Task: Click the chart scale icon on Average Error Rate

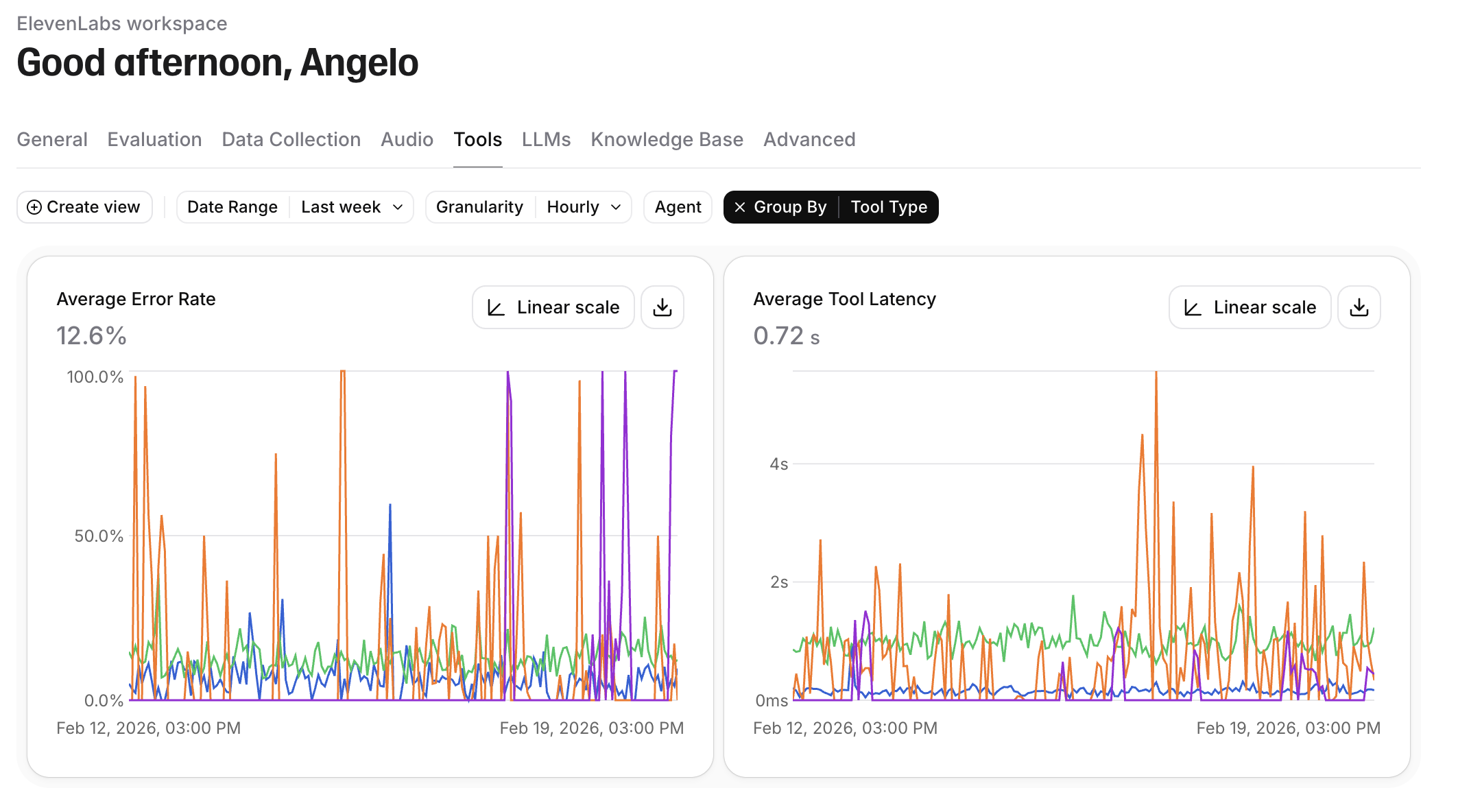Action: [496, 307]
